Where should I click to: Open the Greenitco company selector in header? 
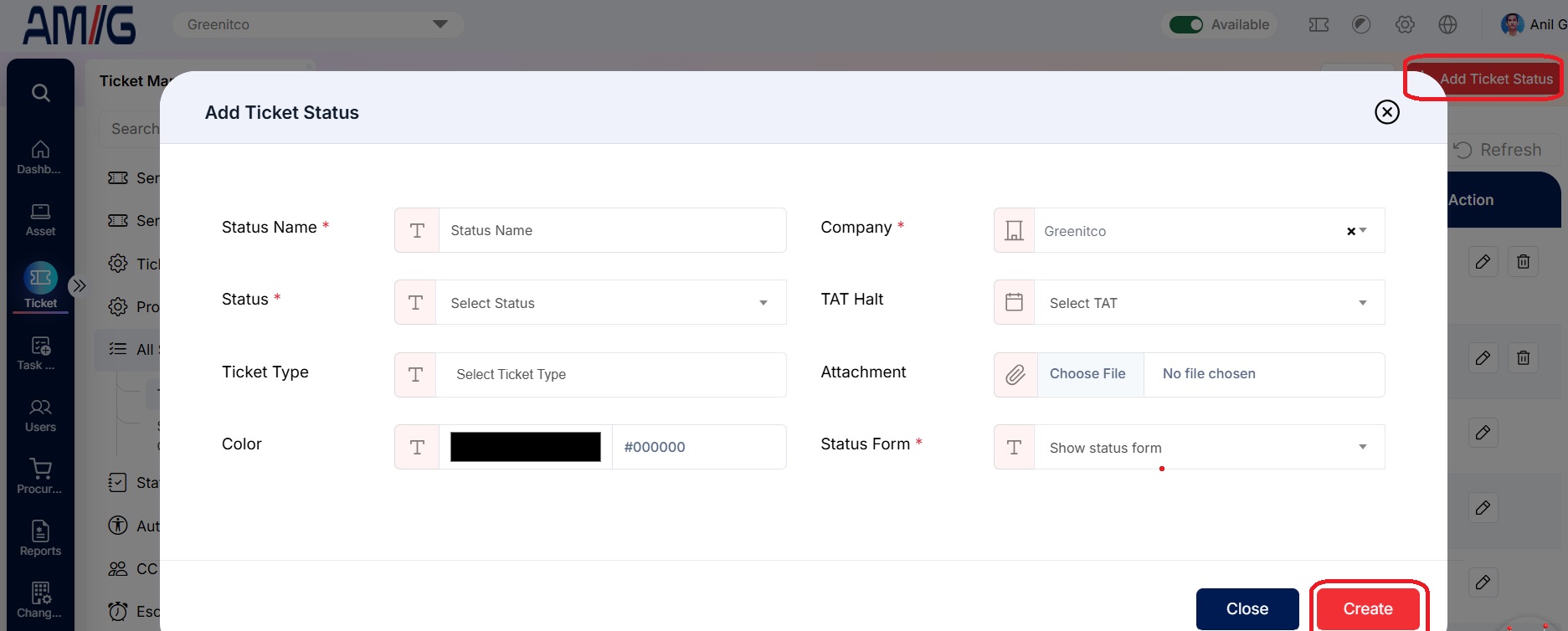tap(318, 24)
